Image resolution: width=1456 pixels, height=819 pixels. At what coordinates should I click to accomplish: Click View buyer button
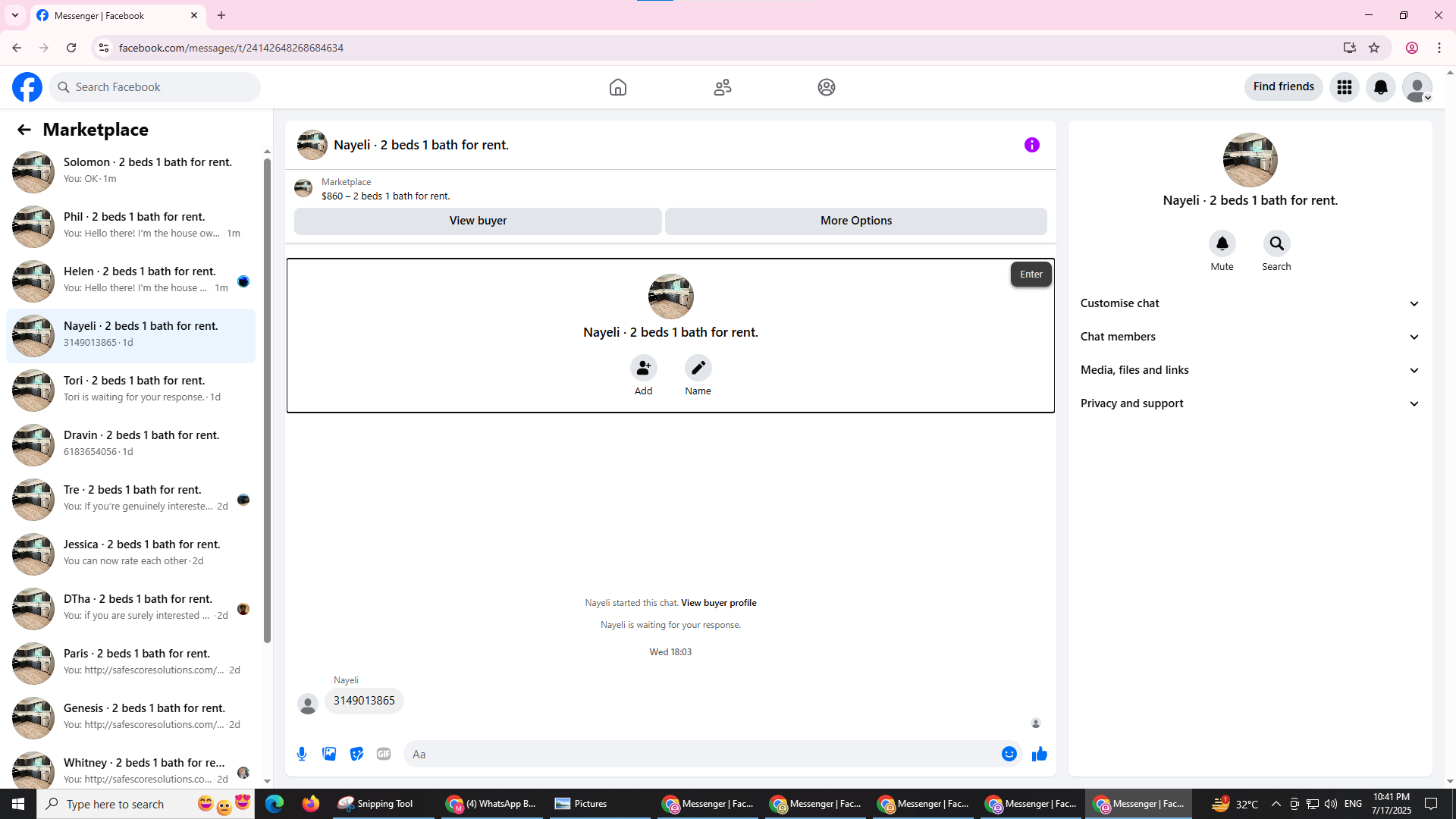coord(478,221)
